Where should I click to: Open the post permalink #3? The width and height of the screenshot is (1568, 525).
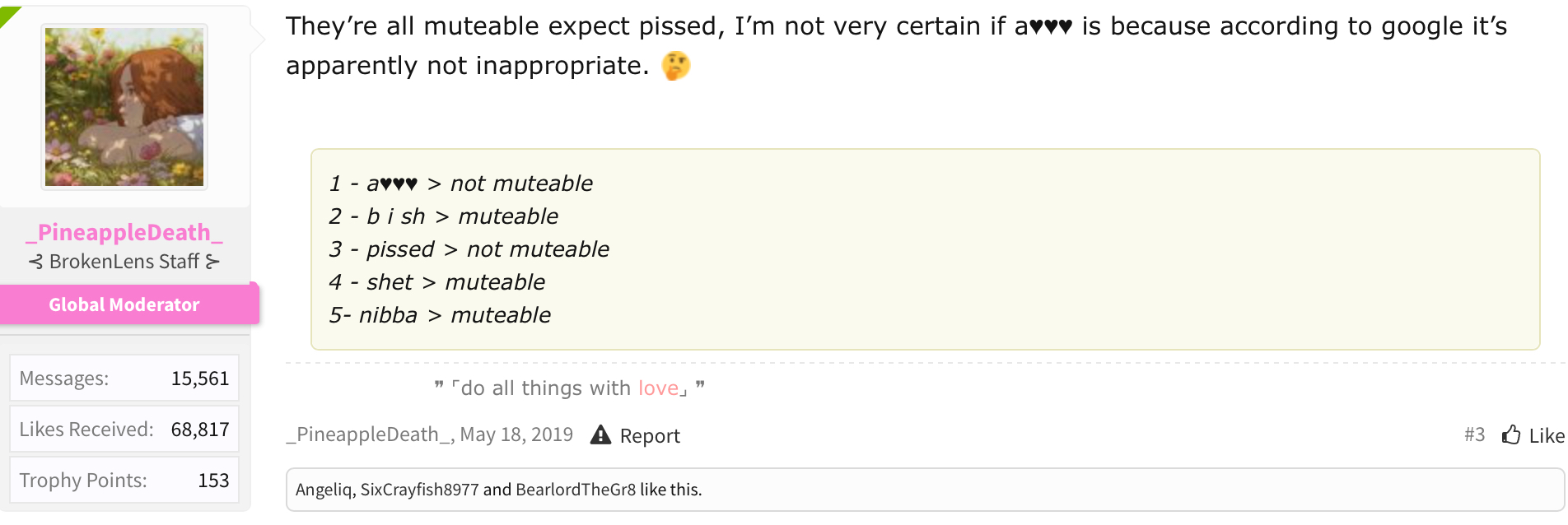(1474, 434)
